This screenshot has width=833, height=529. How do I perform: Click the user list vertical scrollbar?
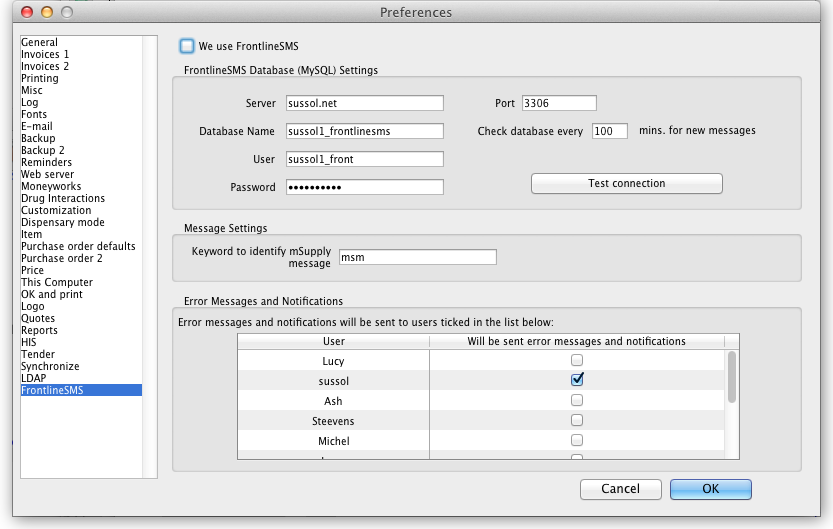coord(732,378)
